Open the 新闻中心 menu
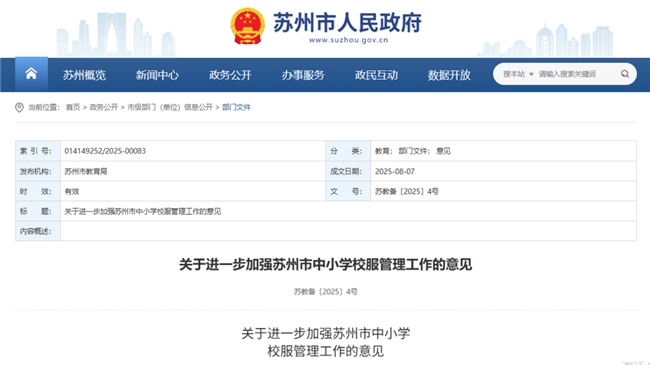The width and height of the screenshot is (650, 365). point(158,75)
